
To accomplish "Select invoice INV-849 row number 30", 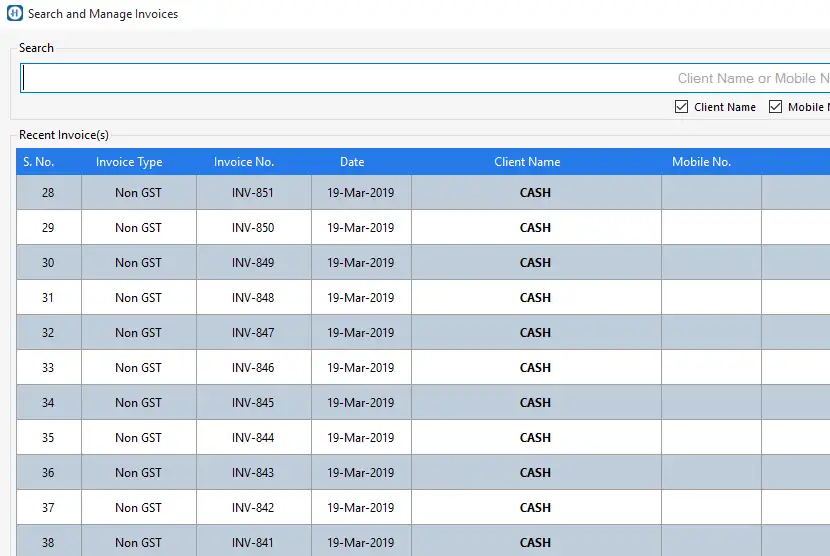I will [x=48, y=263].
